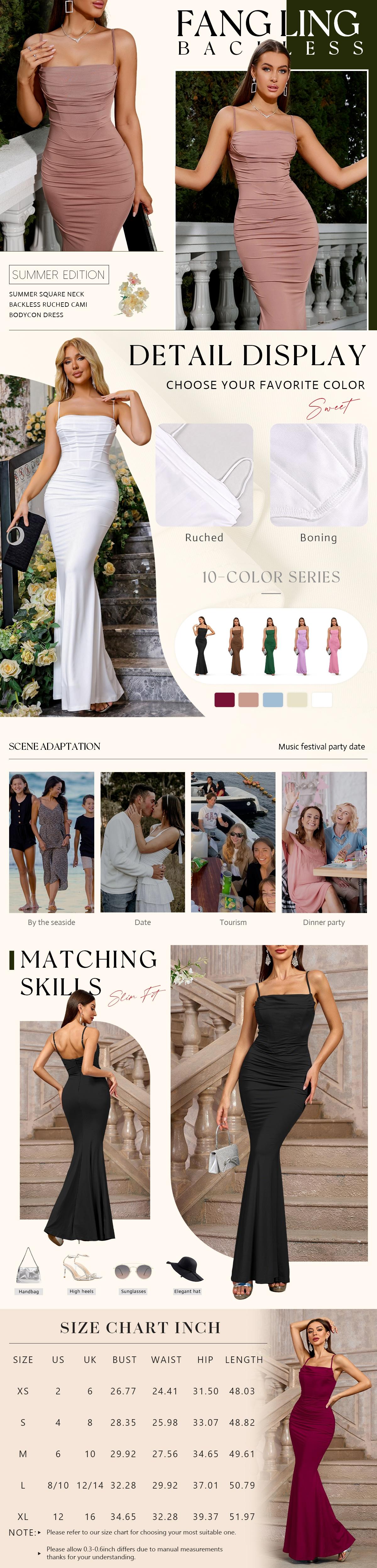
Task: Open the By the seaside scene photo
Action: tap(52, 842)
